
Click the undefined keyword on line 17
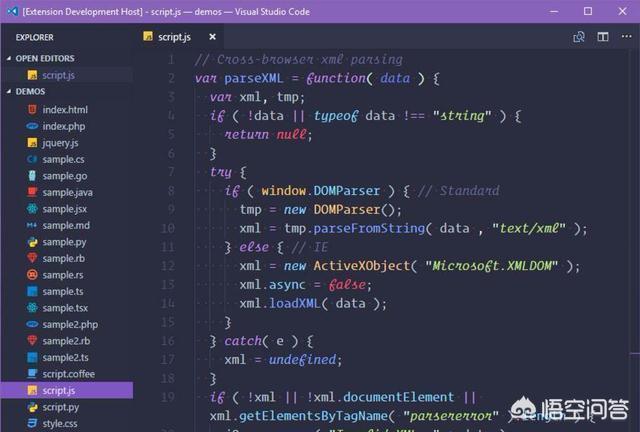302,360
